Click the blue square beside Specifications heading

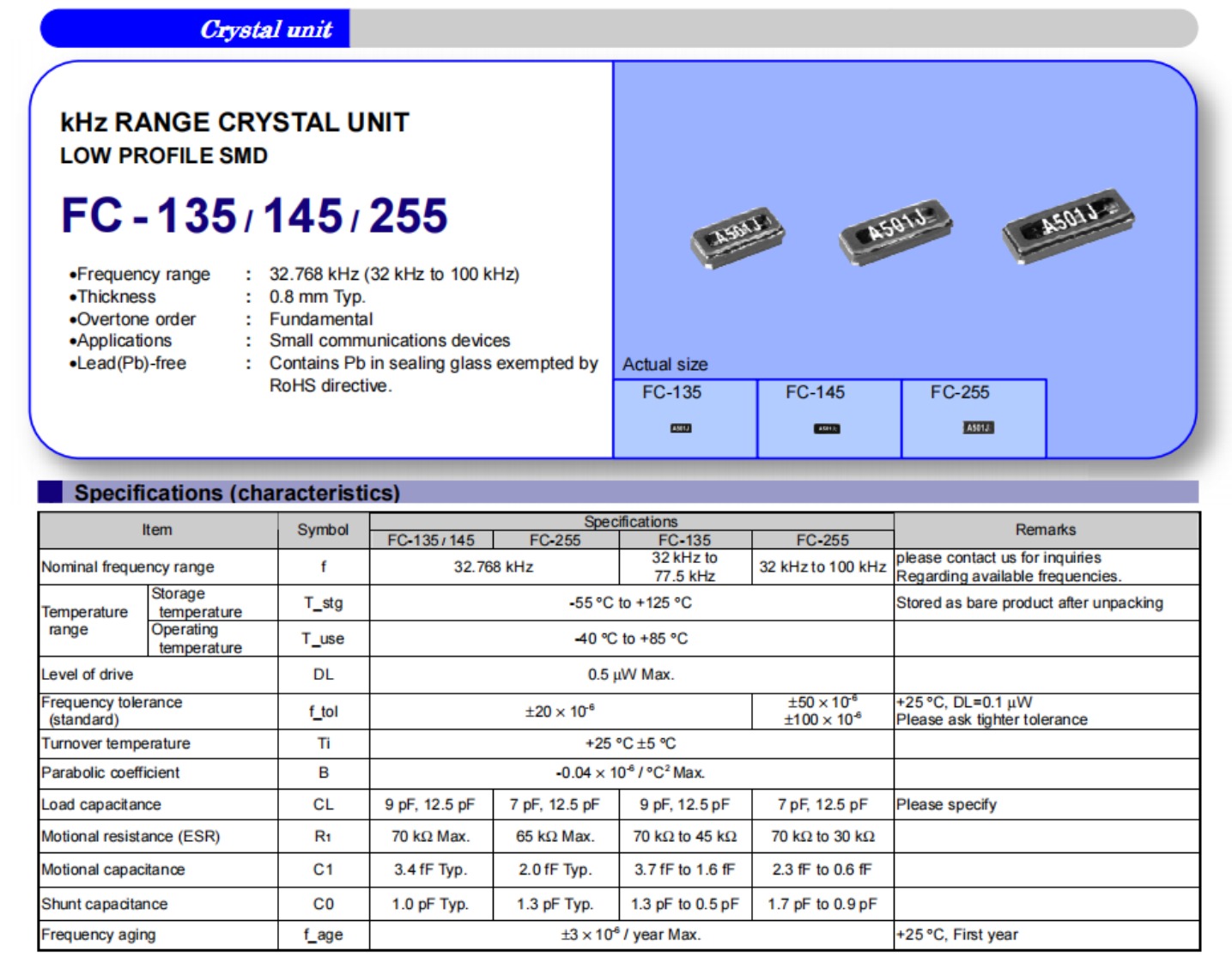pos(51,492)
